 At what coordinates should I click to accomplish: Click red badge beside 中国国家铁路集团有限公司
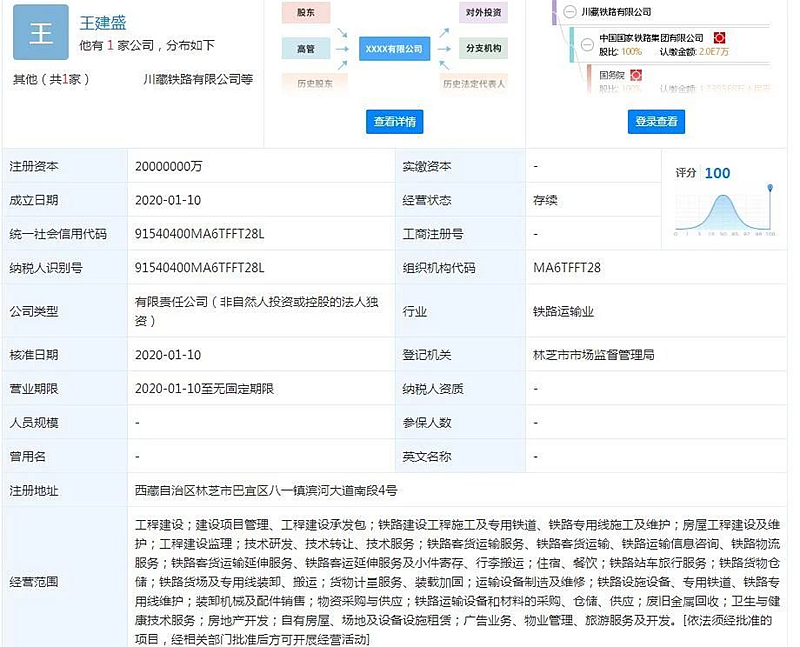click(719, 38)
